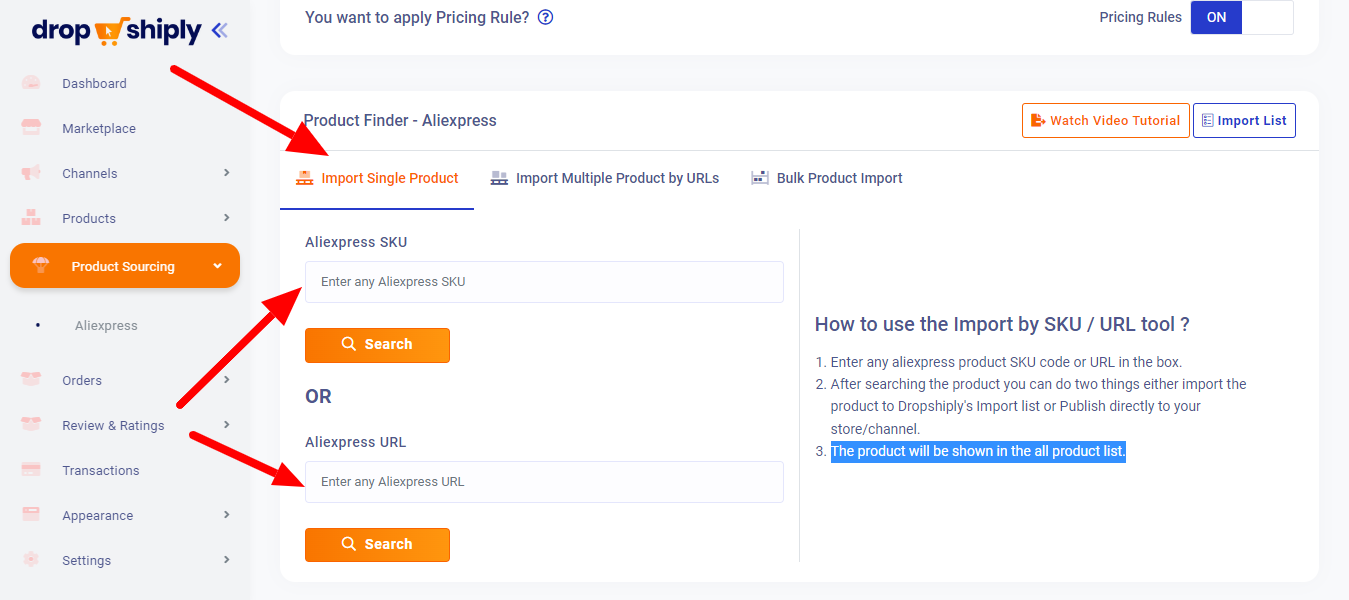Click the video icon on Watch Video Tutorial
The height and width of the screenshot is (600, 1349).
point(1038,120)
